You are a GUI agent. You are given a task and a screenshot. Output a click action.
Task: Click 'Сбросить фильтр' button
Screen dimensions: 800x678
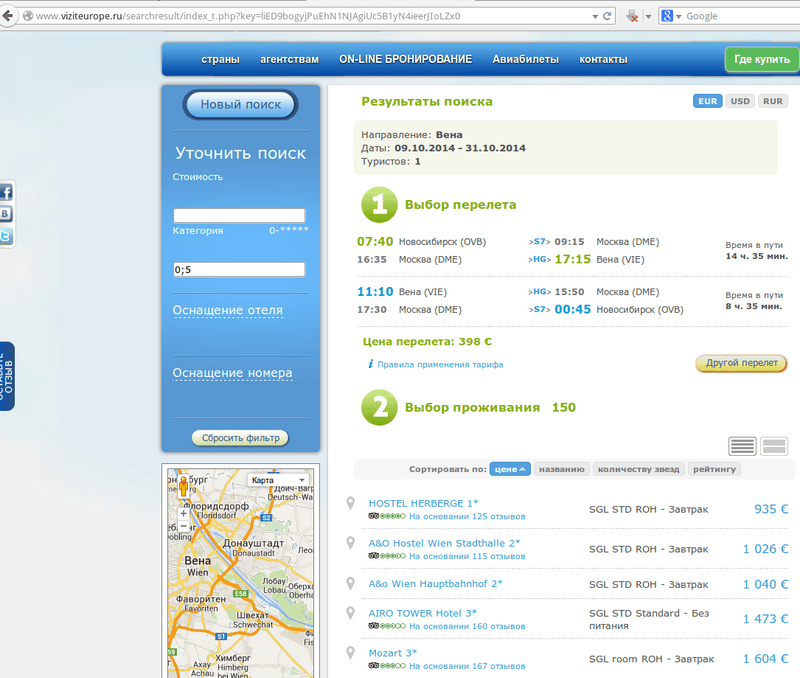pyautogui.click(x=240, y=438)
